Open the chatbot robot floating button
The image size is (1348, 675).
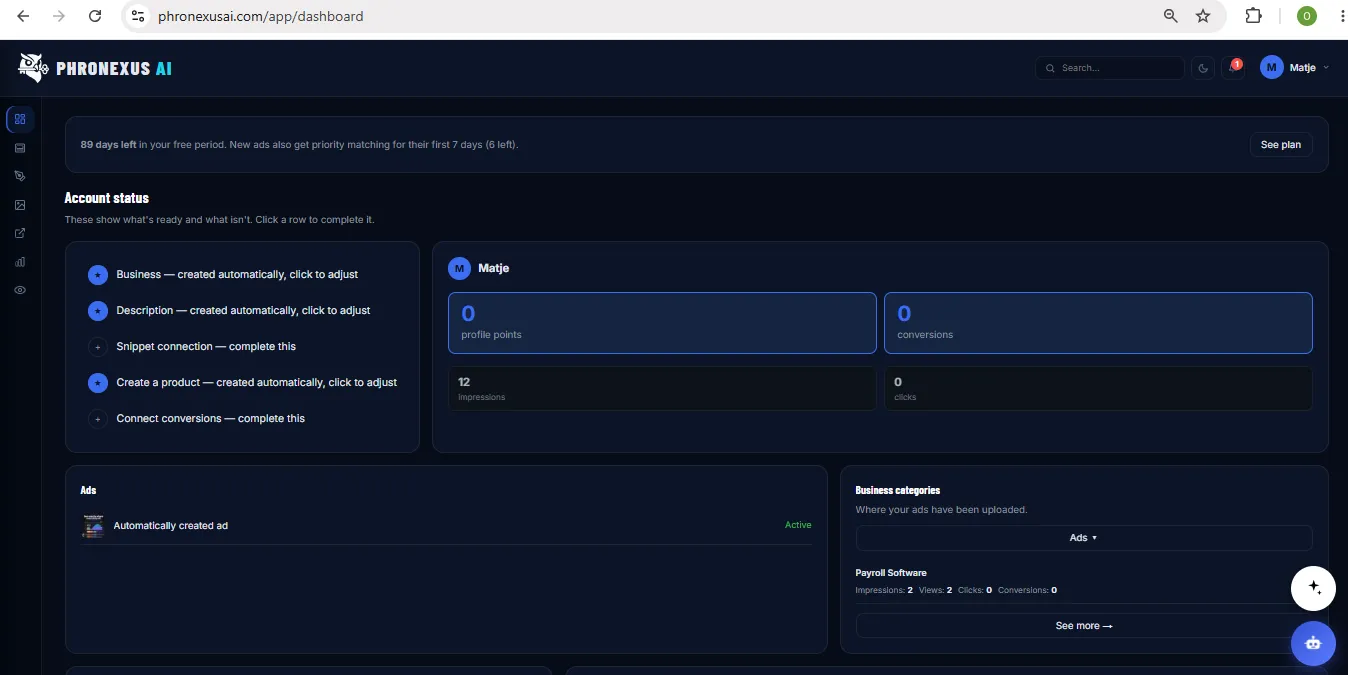[x=1313, y=643]
